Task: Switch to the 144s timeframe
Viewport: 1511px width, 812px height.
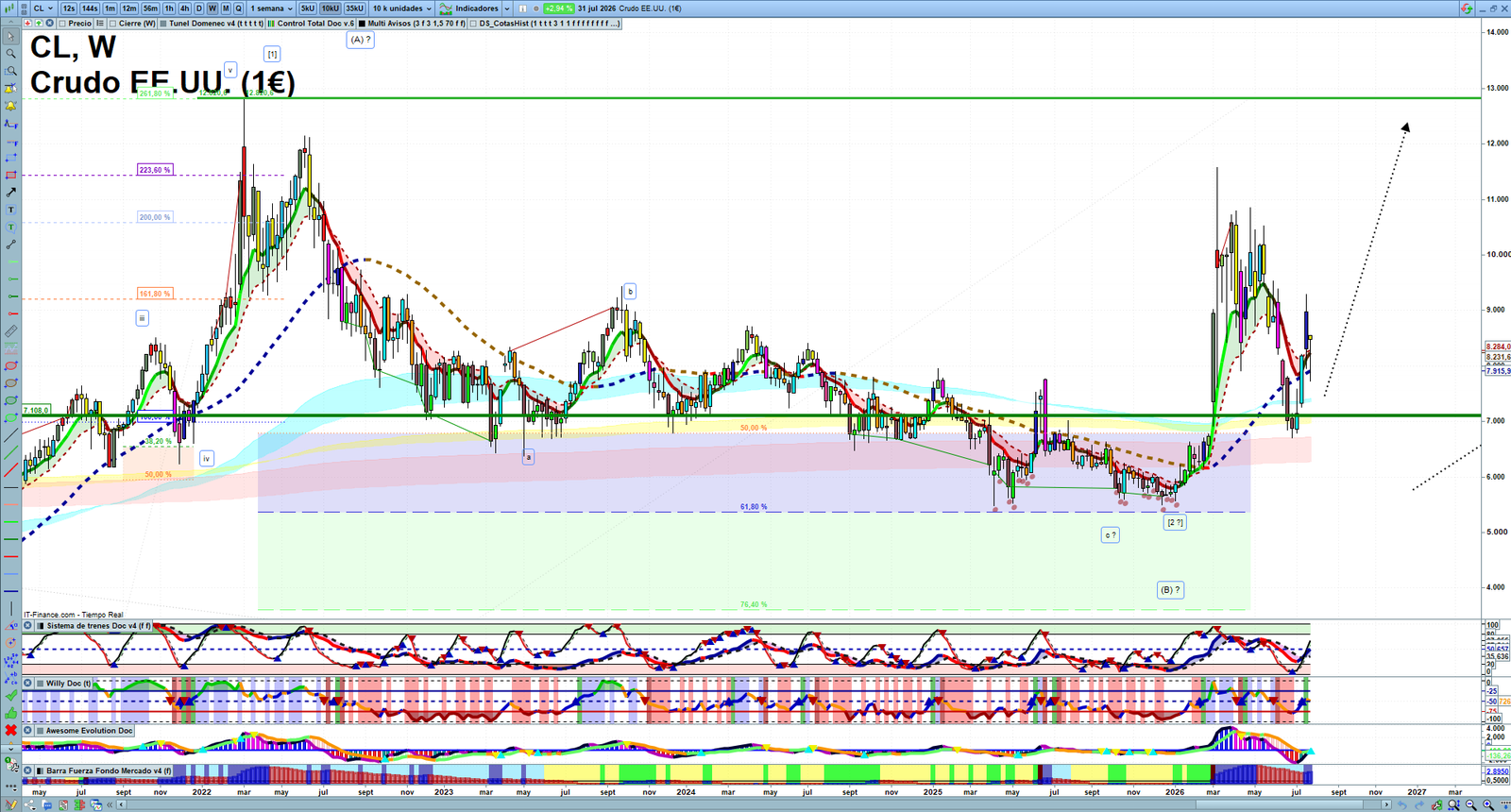Action: click(90, 8)
